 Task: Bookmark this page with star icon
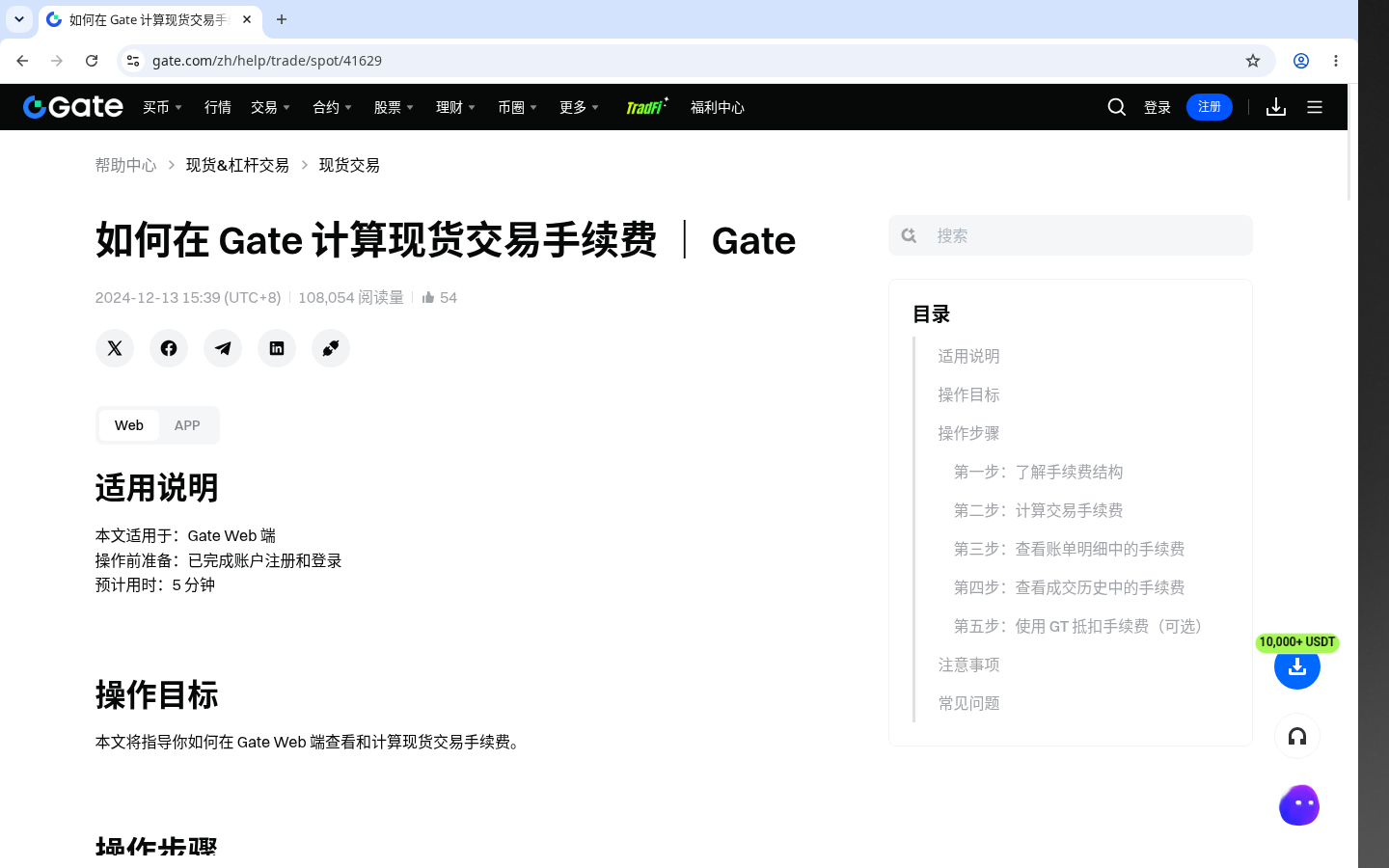click(x=1253, y=61)
